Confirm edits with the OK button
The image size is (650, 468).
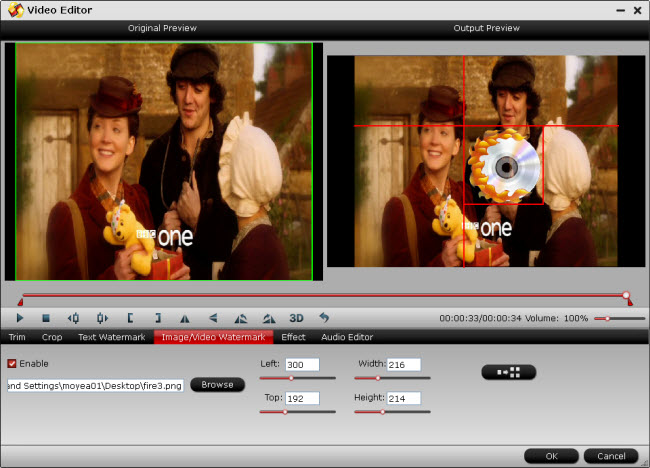(551, 456)
